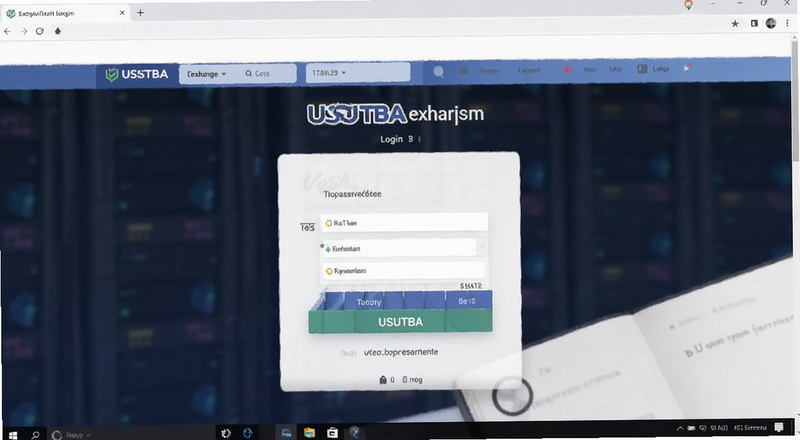Click the green diamond icon in second field
This screenshot has height=440, width=800.
click(x=328, y=249)
